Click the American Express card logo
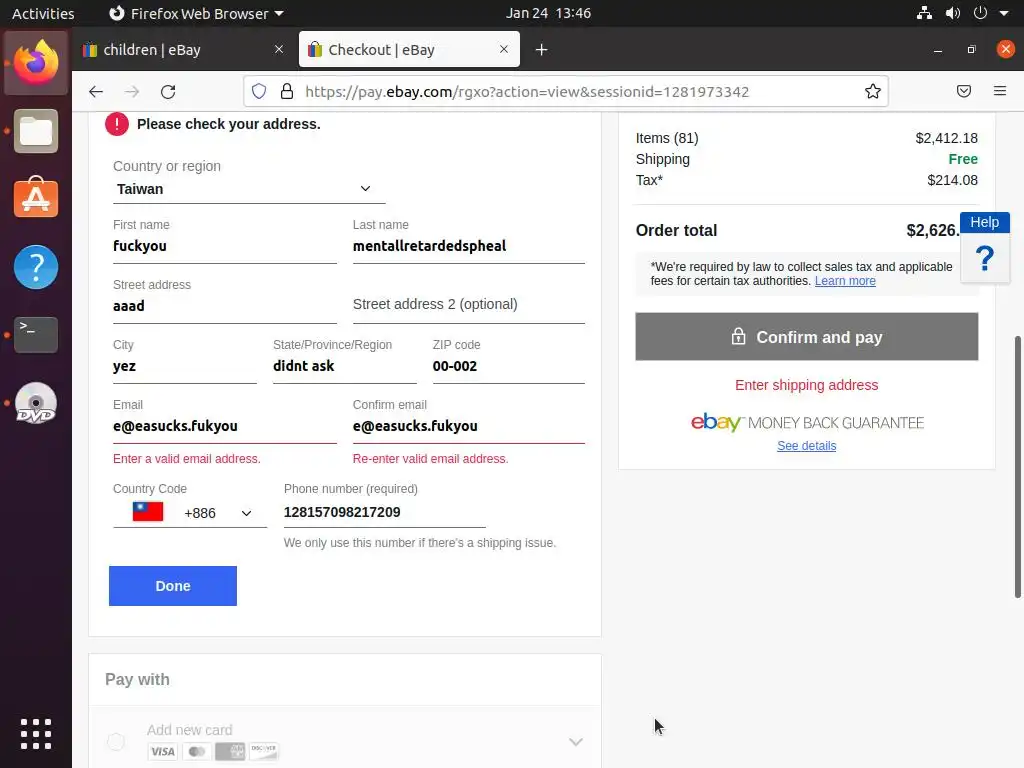This screenshot has height=768, width=1024. click(230, 752)
